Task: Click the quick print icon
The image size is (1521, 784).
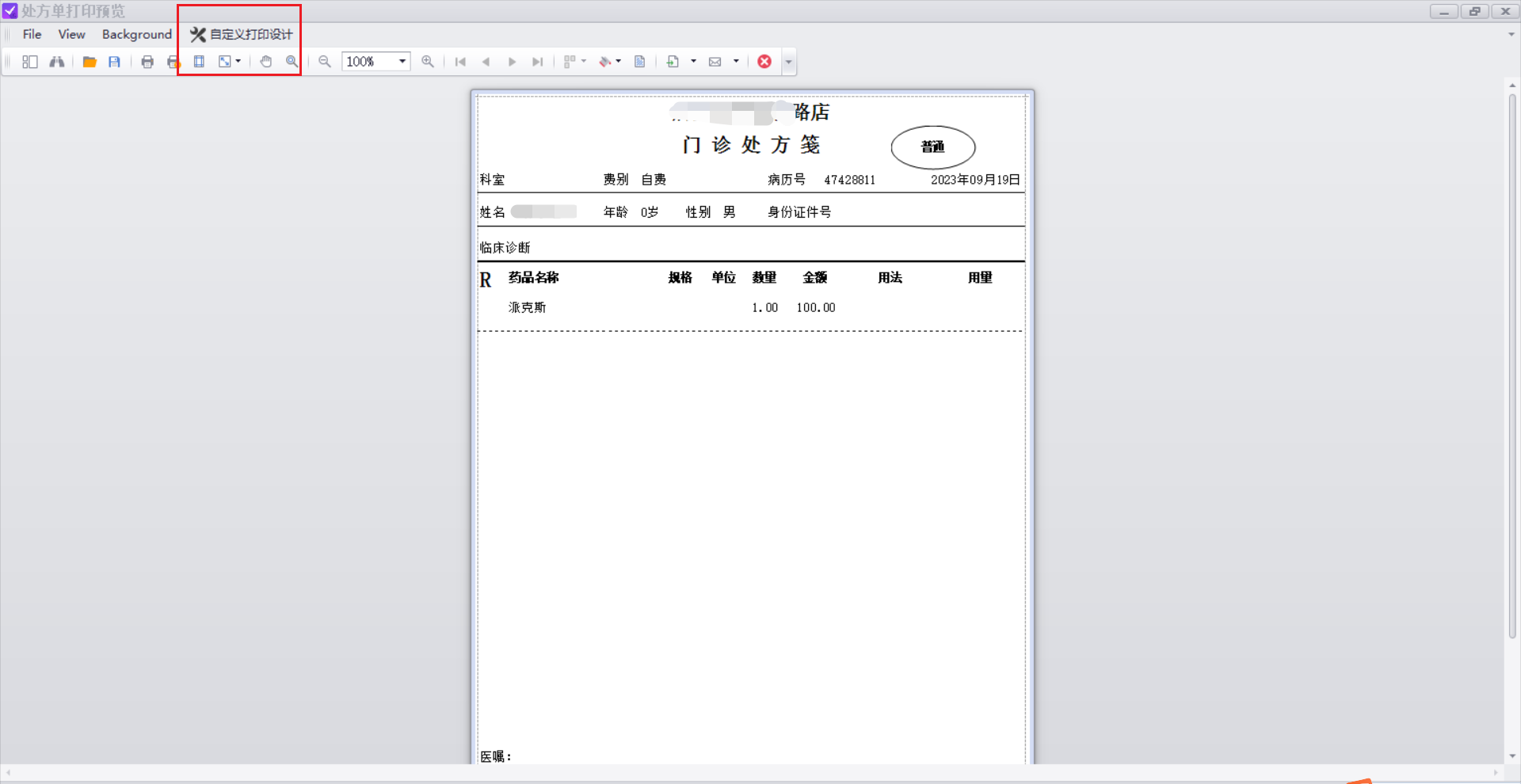Action: point(173,62)
